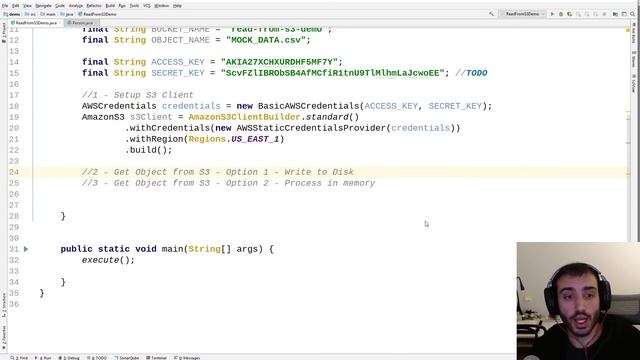Run the app with the green play icon

(552, 14)
